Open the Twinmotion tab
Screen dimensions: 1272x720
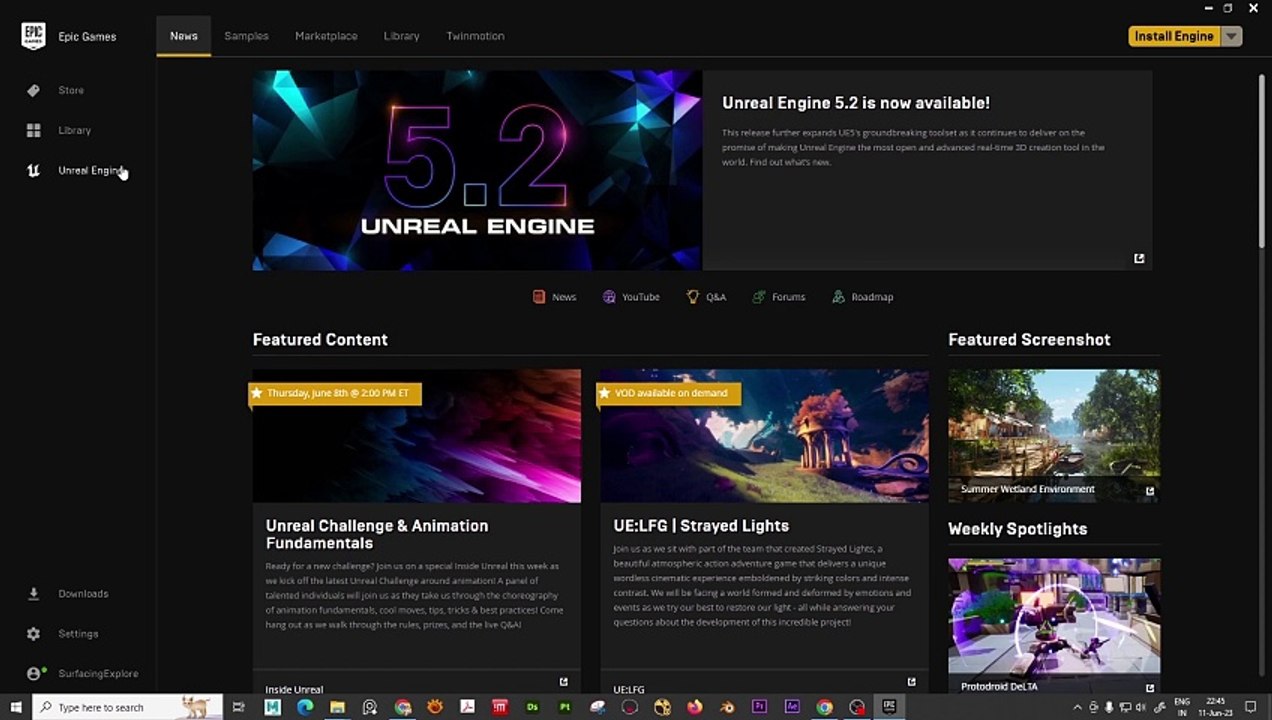pyautogui.click(x=475, y=36)
